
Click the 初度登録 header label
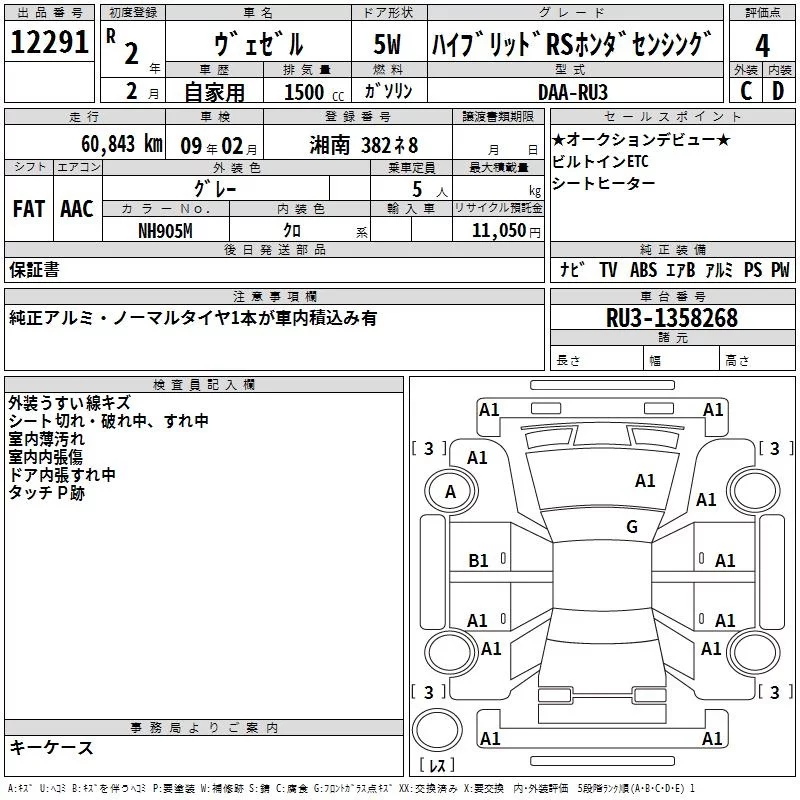(x=133, y=13)
